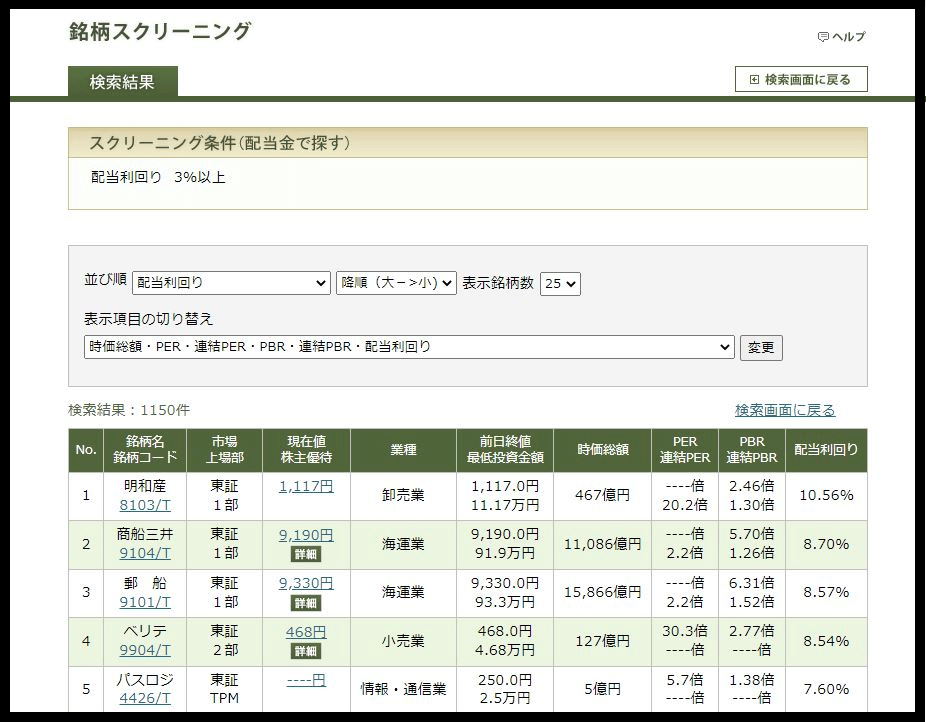Open stock code link 8103/T
The height and width of the screenshot is (722, 926).
coord(145,505)
